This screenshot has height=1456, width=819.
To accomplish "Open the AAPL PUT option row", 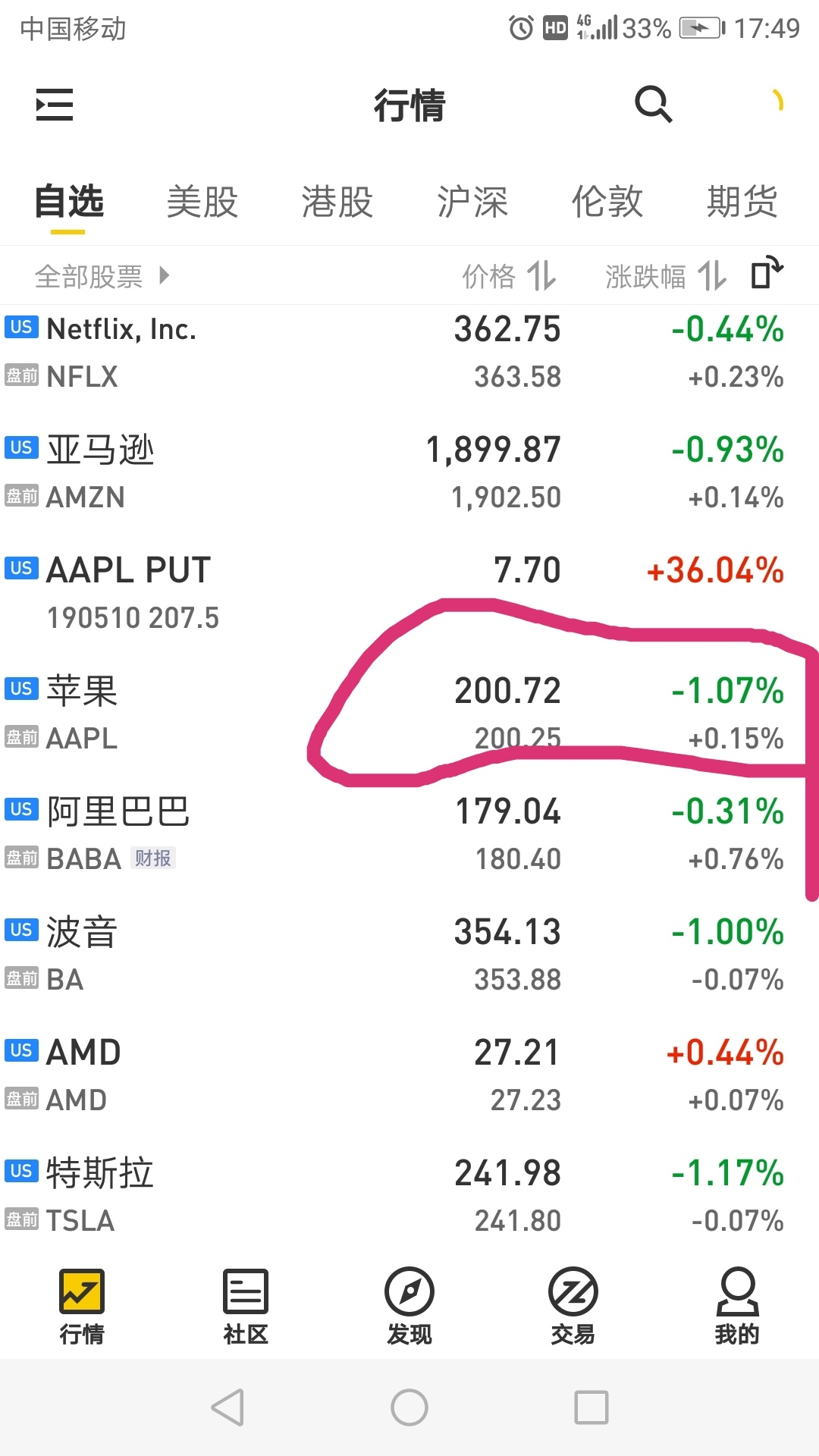I will point(409,593).
